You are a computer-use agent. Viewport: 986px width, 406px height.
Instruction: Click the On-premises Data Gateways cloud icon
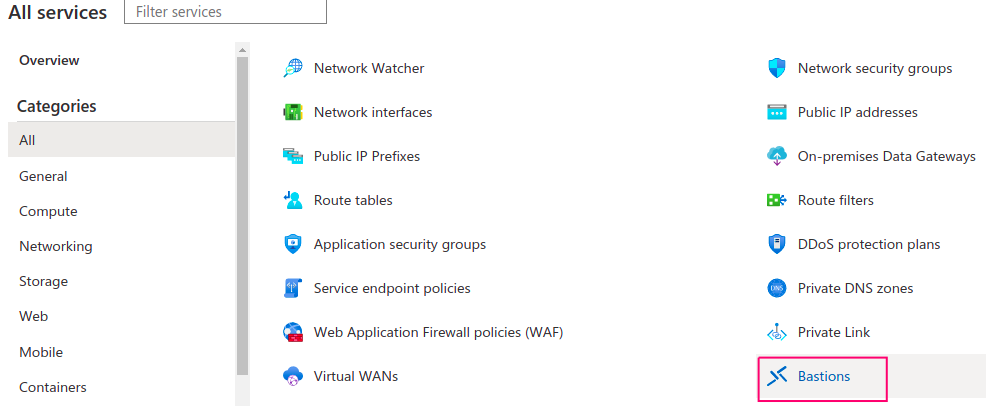click(777, 157)
